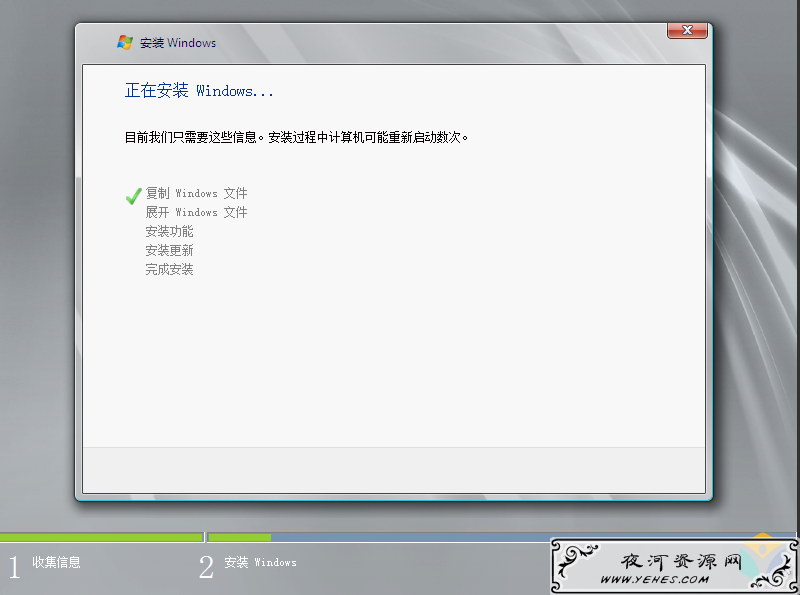800x595 pixels.
Task: Click the 安装 Windows stage label at bottom
Action: (260, 562)
